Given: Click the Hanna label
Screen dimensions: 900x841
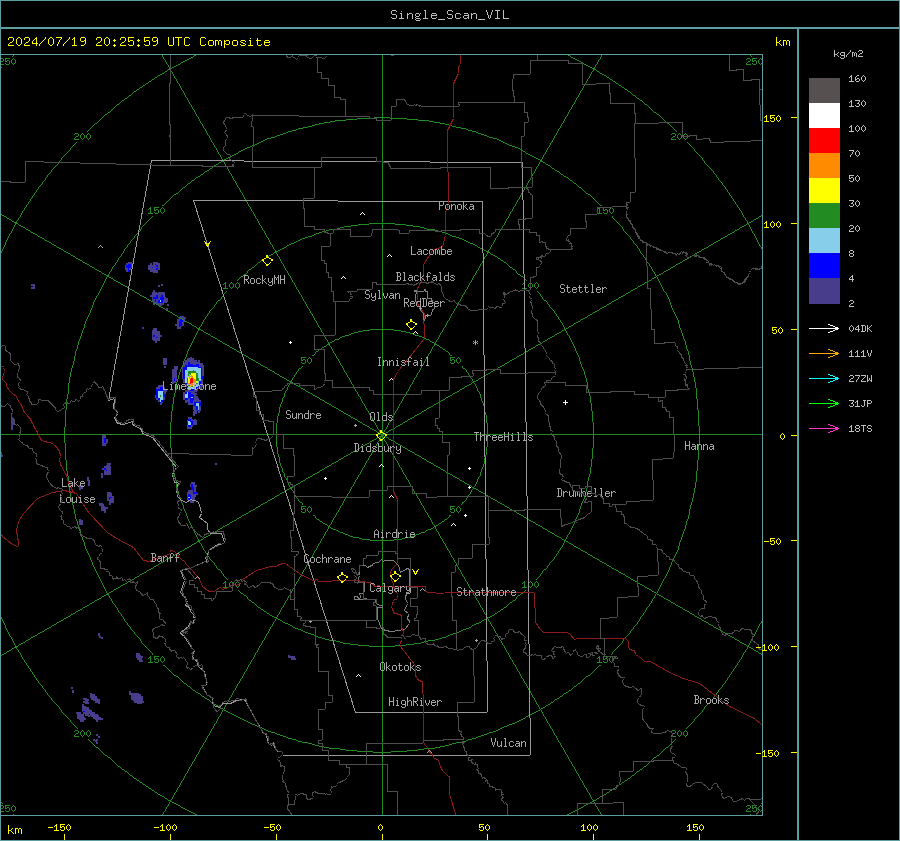Looking at the screenshot, I should pos(699,446).
